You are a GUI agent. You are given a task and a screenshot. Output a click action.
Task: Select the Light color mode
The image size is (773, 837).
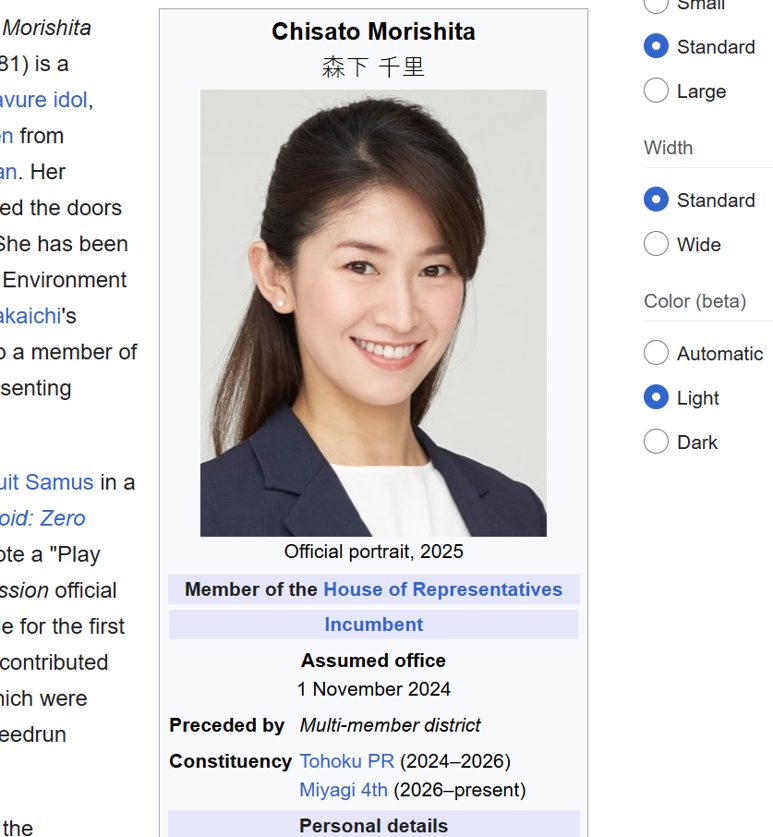tap(656, 397)
